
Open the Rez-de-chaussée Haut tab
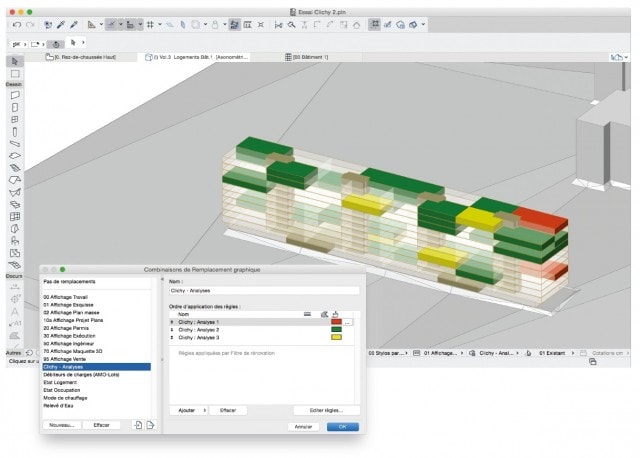click(90, 57)
